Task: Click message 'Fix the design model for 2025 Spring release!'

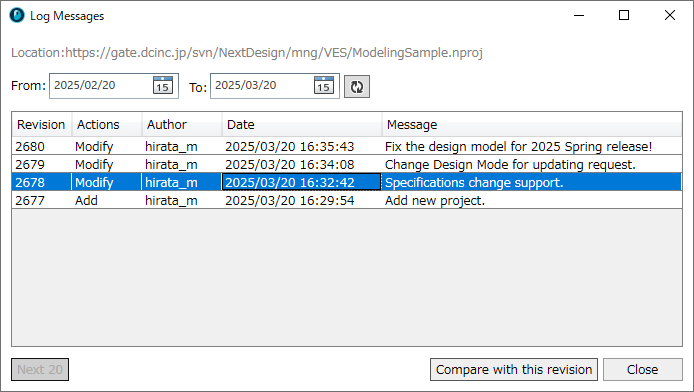Action: coord(518,146)
